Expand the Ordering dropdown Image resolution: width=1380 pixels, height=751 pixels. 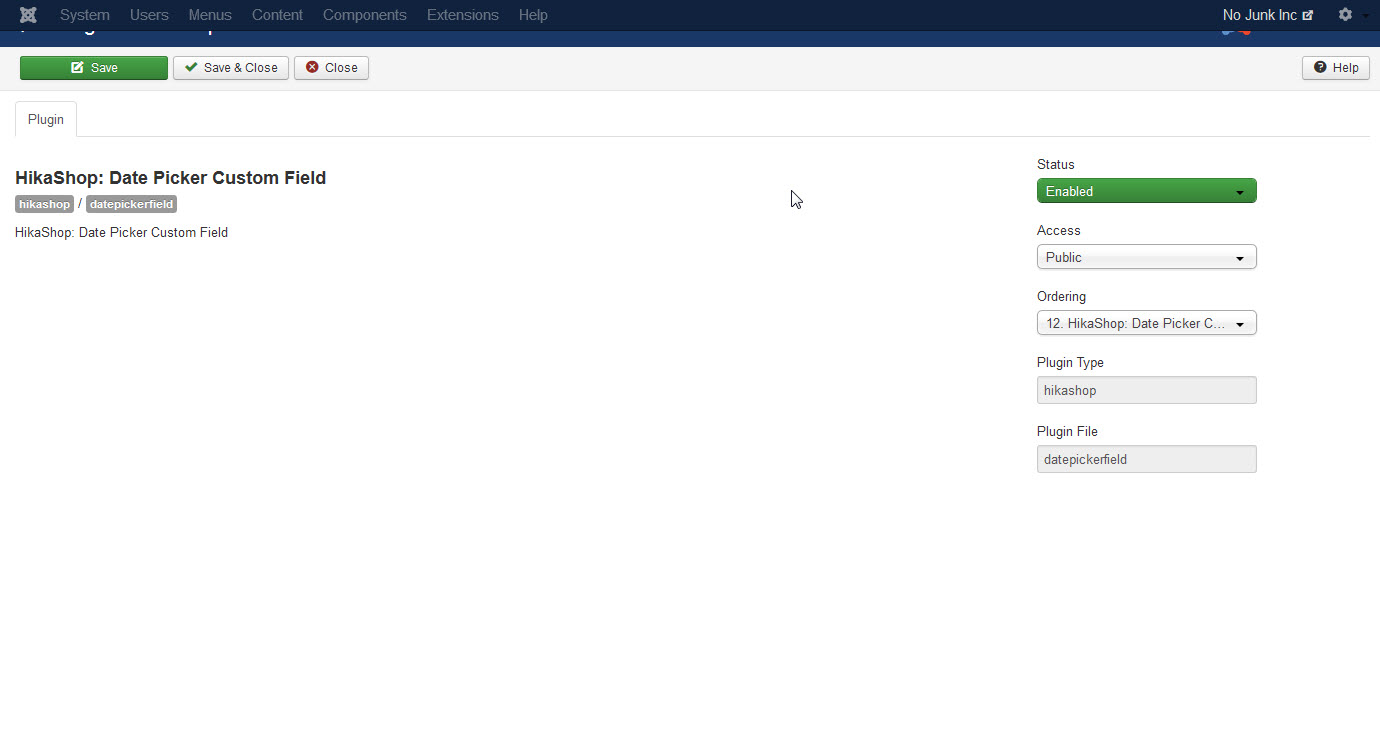pyautogui.click(x=1147, y=323)
